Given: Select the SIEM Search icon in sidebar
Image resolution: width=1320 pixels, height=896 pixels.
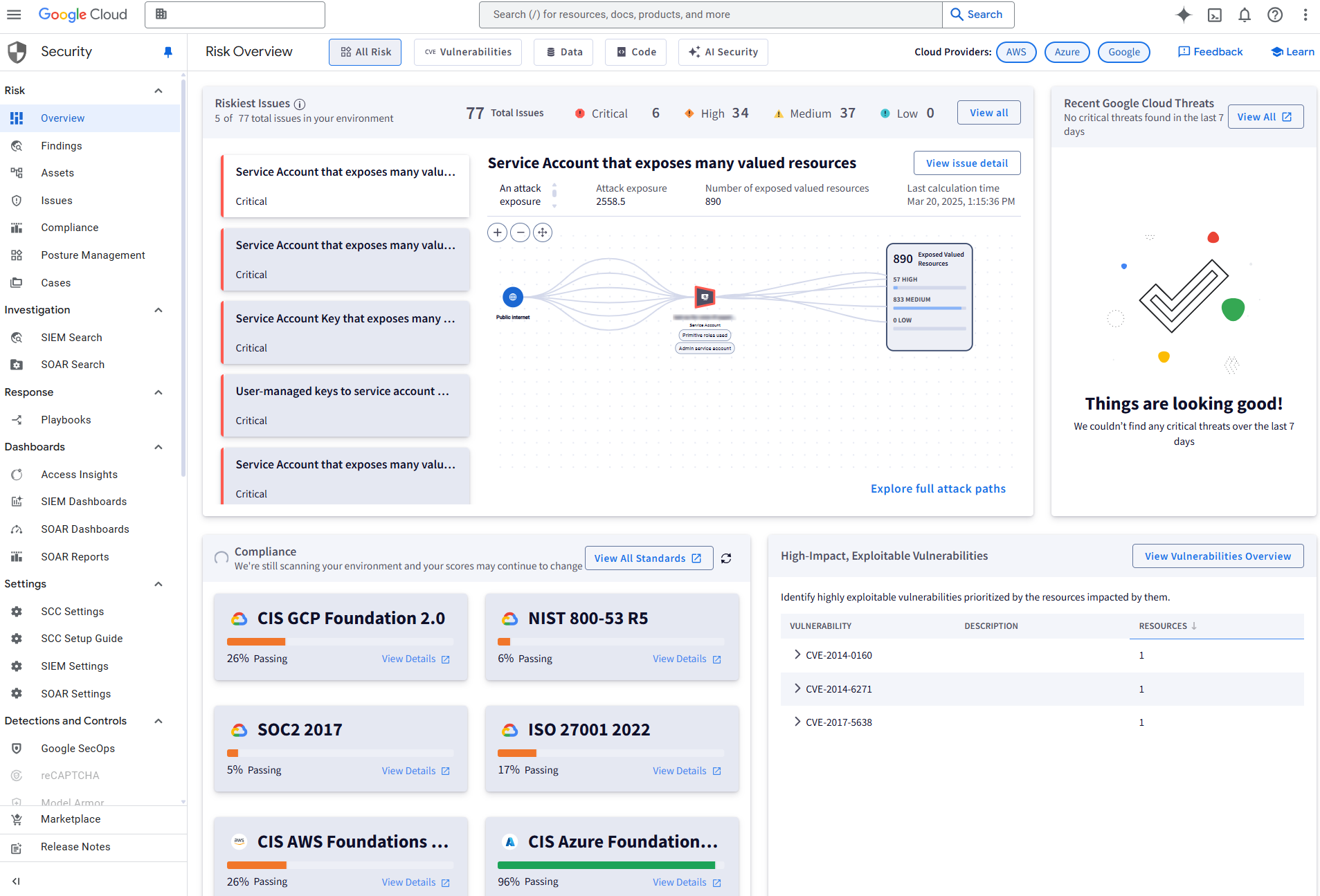Looking at the screenshot, I should [x=17, y=337].
